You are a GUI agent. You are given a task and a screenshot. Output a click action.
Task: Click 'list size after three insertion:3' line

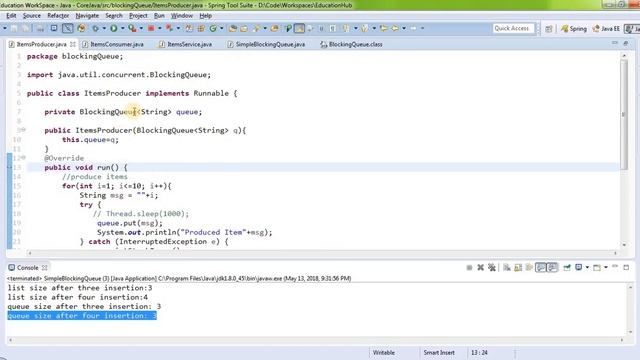pyautogui.click(x=80, y=288)
